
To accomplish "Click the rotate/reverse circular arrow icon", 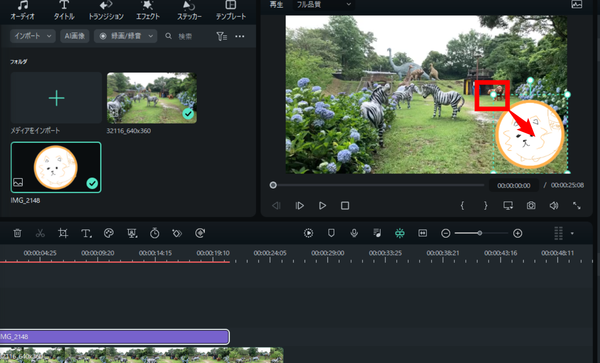I will 200,233.
